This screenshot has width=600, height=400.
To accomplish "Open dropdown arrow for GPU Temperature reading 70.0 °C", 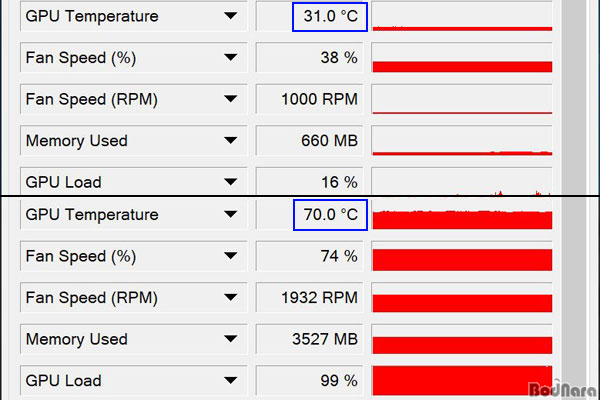I will [x=230, y=214].
